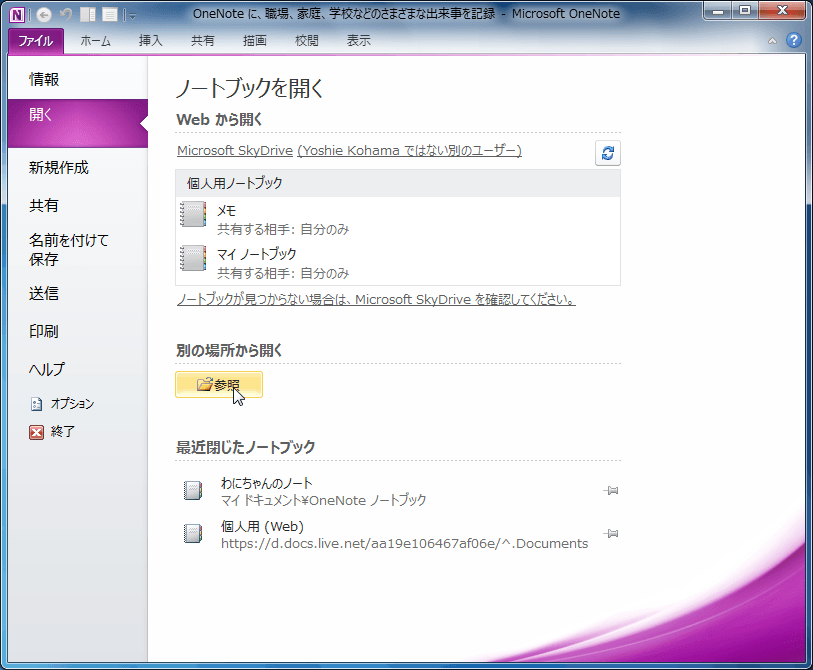Click the dock to desktop icon
Image resolution: width=813 pixels, height=670 pixels.
coord(88,15)
